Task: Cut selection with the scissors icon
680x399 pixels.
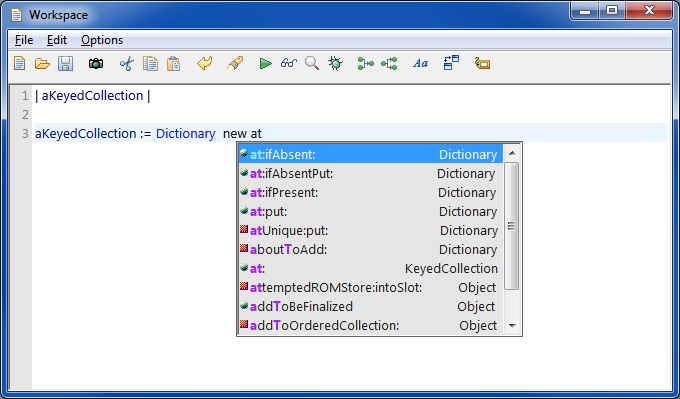Action: [x=127, y=64]
